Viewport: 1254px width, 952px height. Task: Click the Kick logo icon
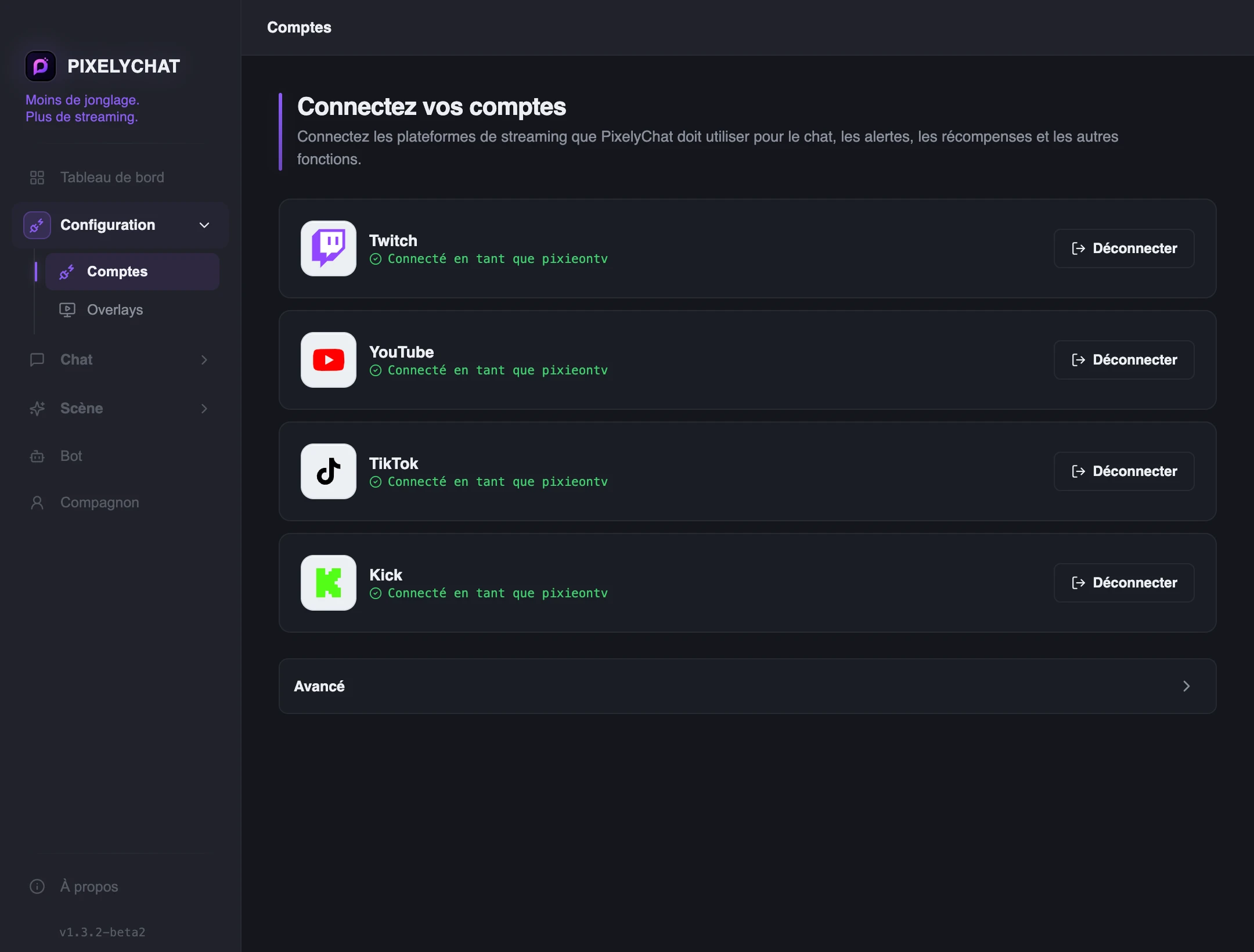(329, 583)
